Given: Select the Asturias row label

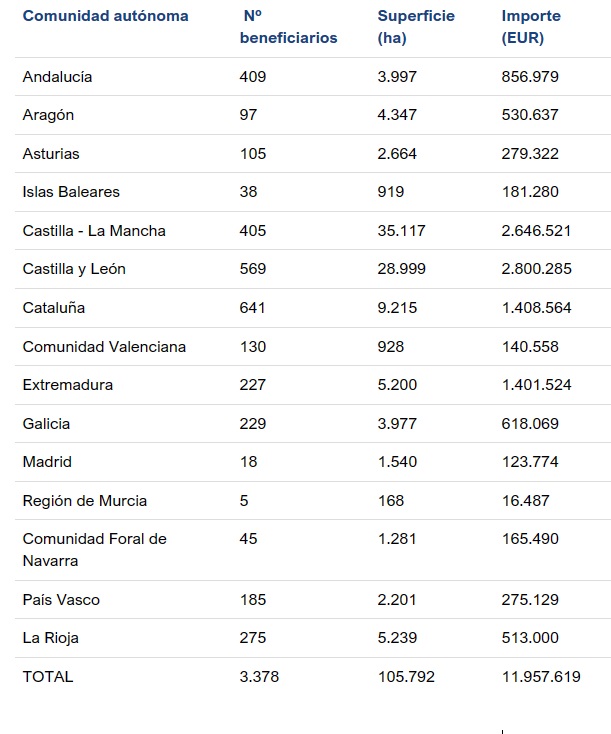Looking at the screenshot, I should (x=51, y=154).
